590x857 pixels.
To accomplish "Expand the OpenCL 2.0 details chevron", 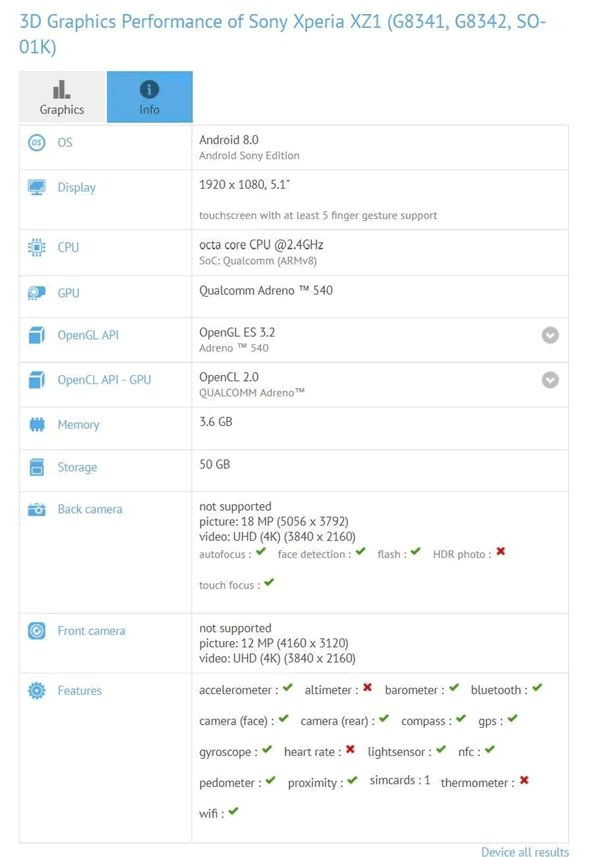I will click(x=549, y=380).
